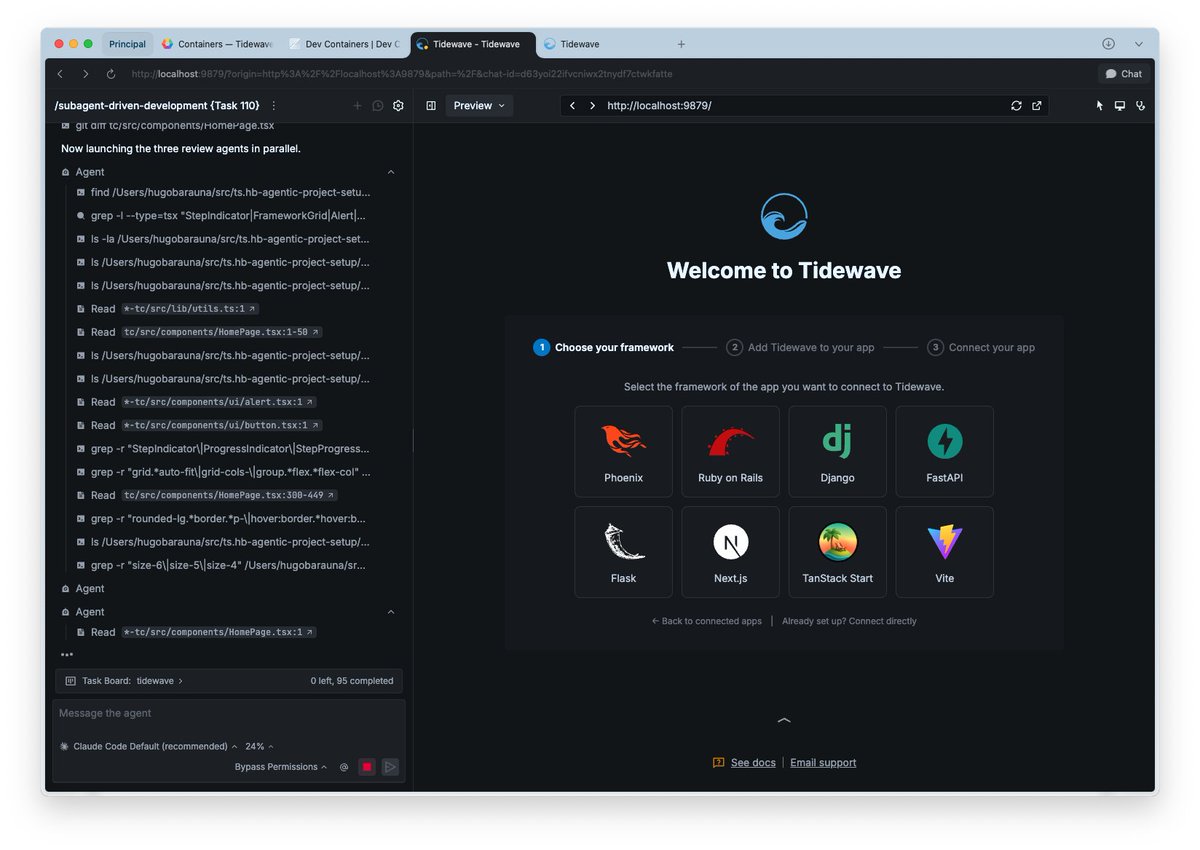Screen dimensions: 1200x850
Task: Open the browser tab list chevron
Action: pyautogui.click(x=1138, y=44)
